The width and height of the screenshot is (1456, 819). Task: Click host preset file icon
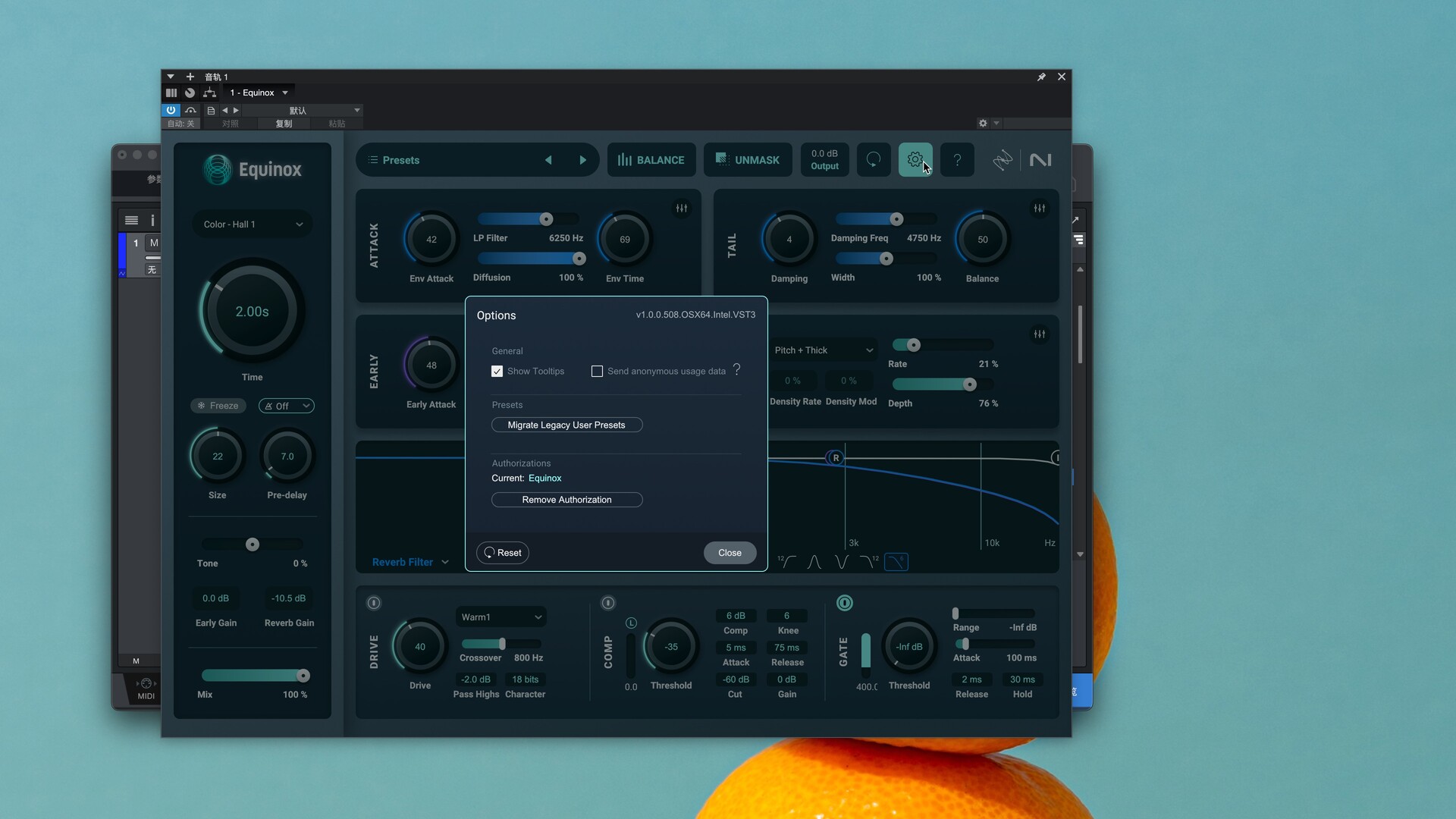pos(211,110)
